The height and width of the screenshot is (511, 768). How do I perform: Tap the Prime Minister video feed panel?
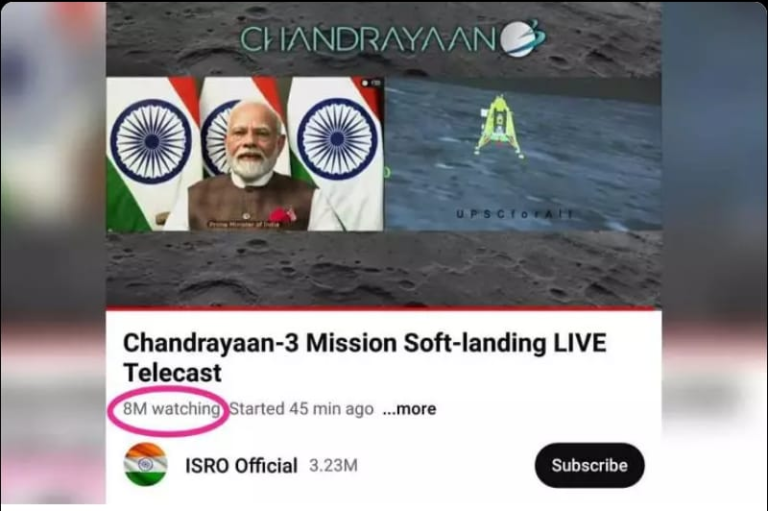coord(245,153)
